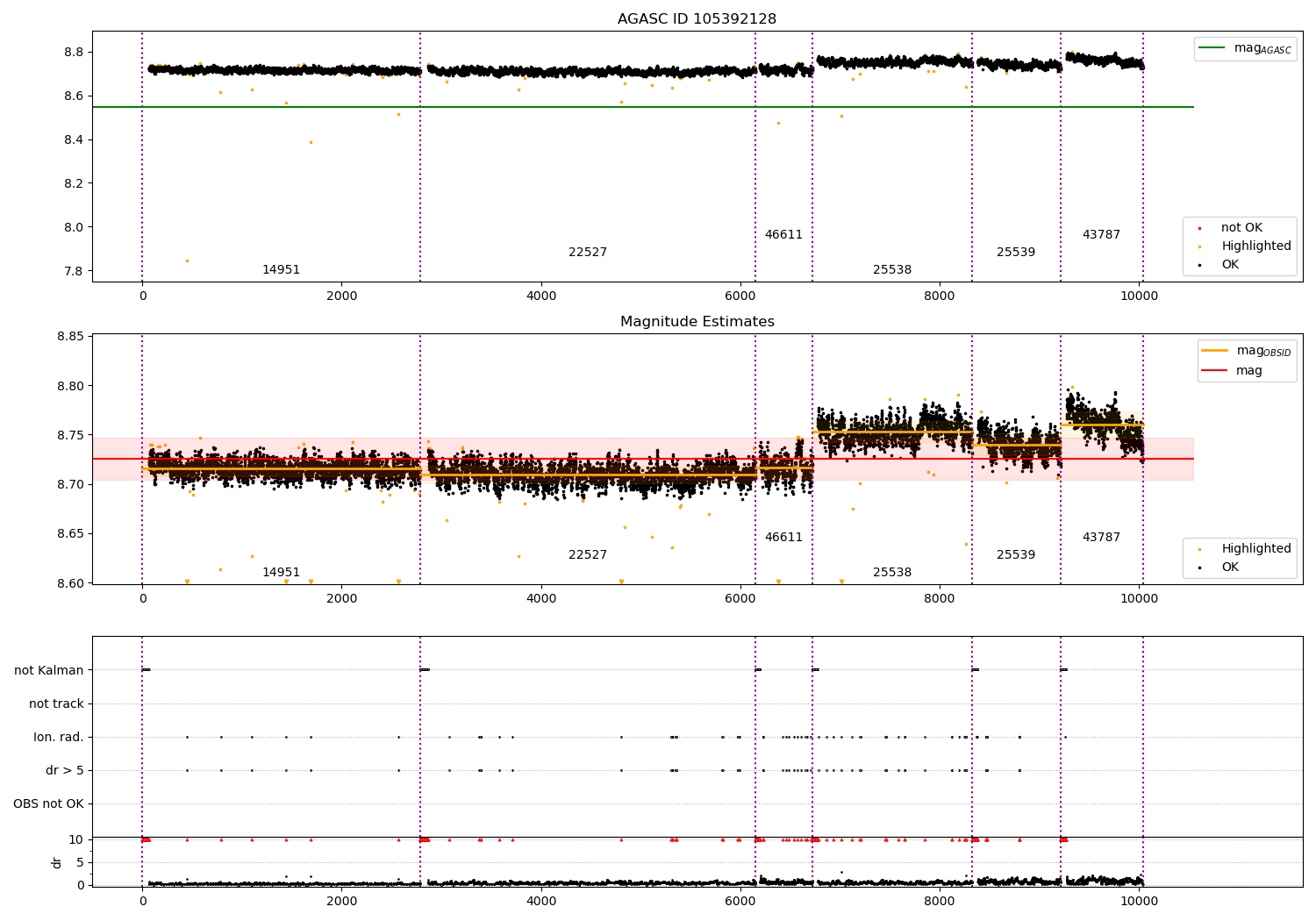Select the green mag AGASC legend entry
Viewport: 1316px width, 921px height.
pos(1245,48)
